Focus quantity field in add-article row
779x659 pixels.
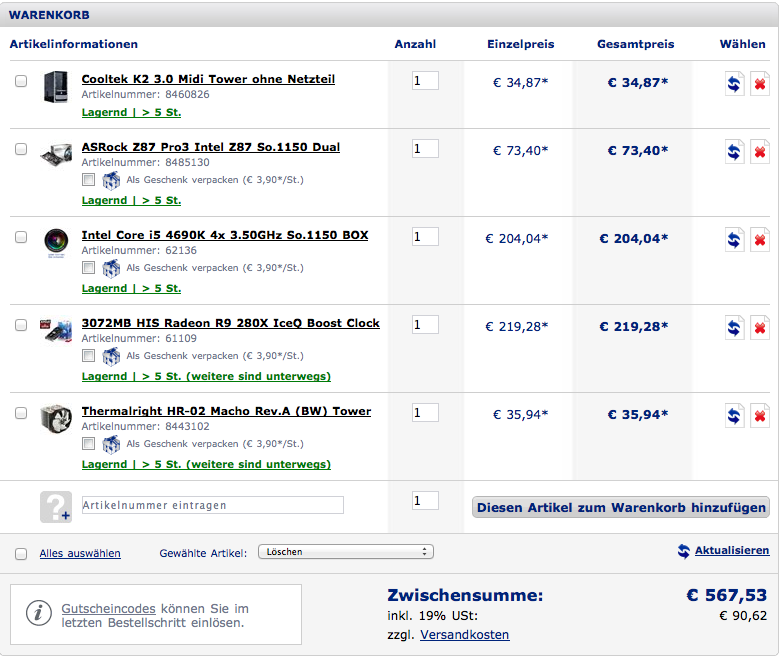(x=425, y=500)
